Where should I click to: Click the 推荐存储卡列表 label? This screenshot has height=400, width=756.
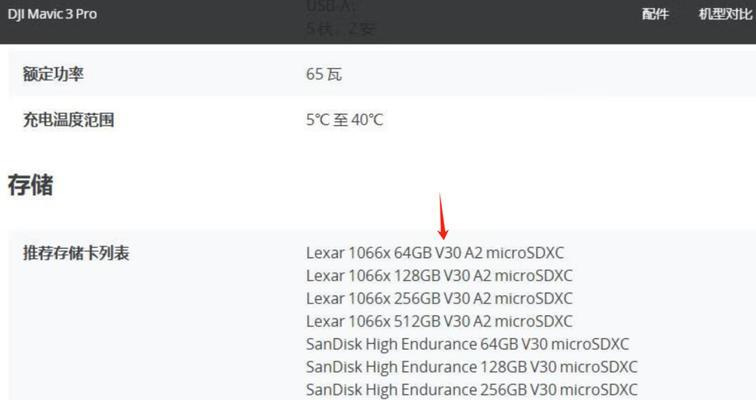click(76, 253)
